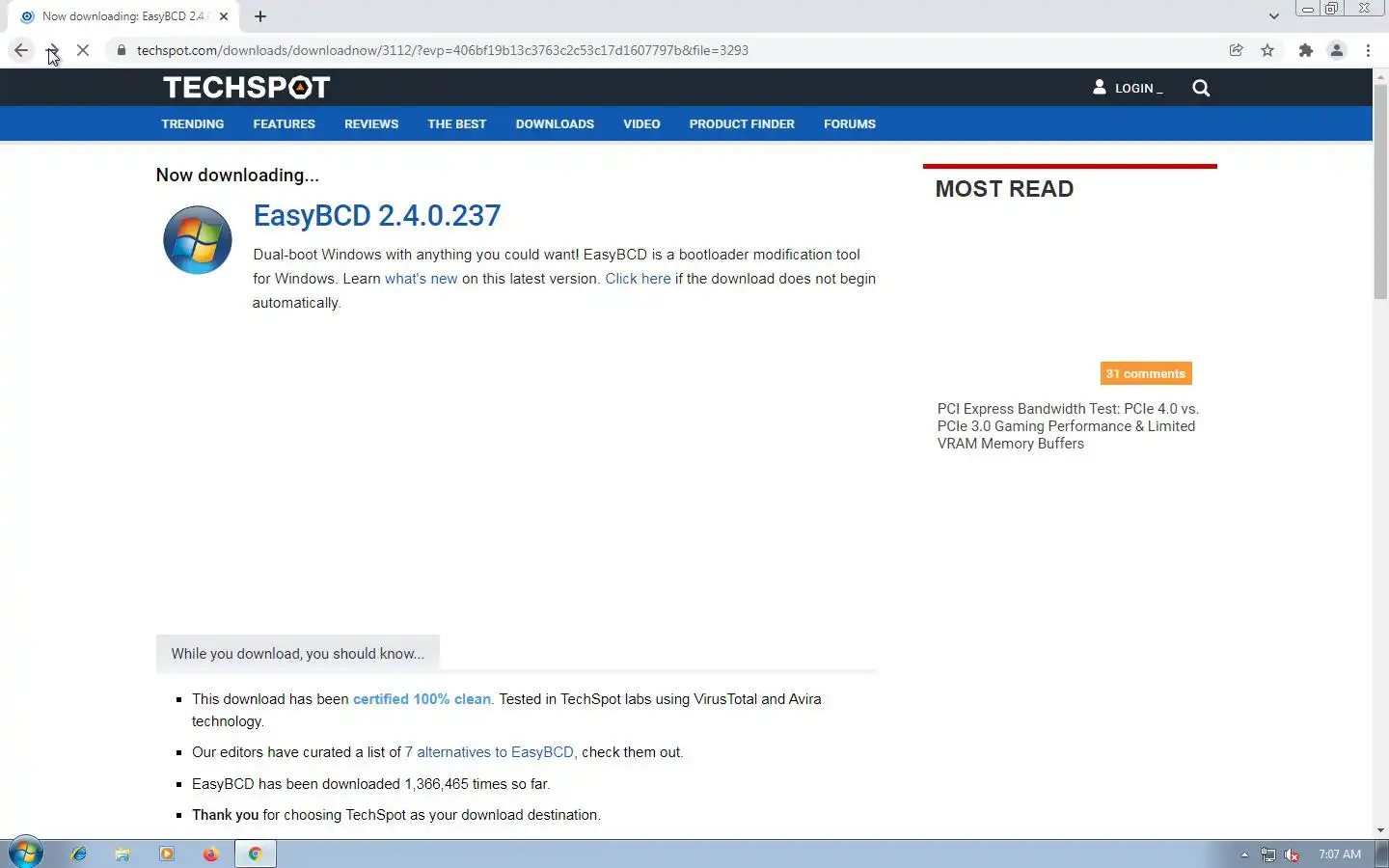
Task: Open the Extensions puzzle icon
Action: click(1306, 50)
